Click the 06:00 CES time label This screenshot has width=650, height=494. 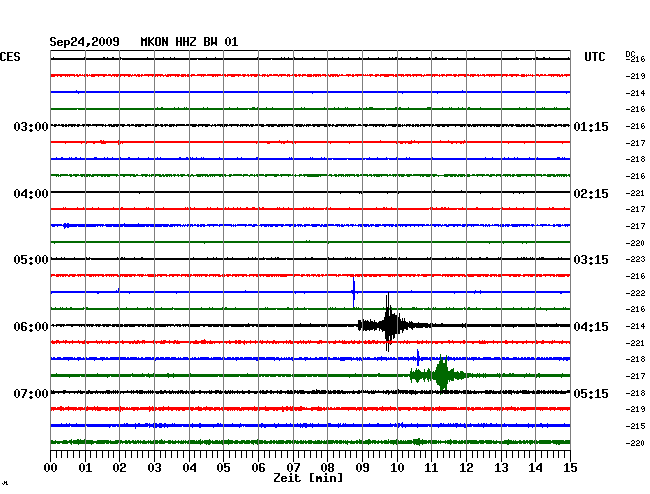(31, 327)
